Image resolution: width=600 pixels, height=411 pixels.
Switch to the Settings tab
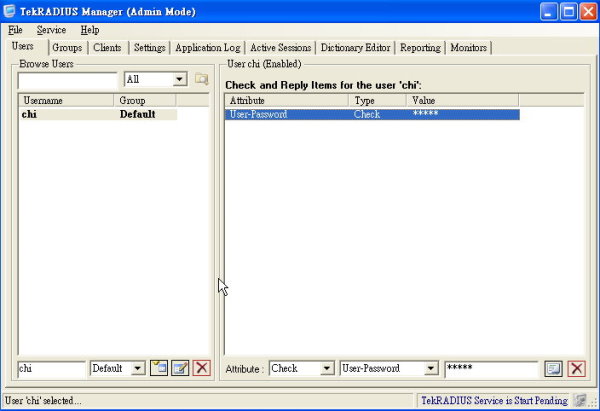coord(150,48)
